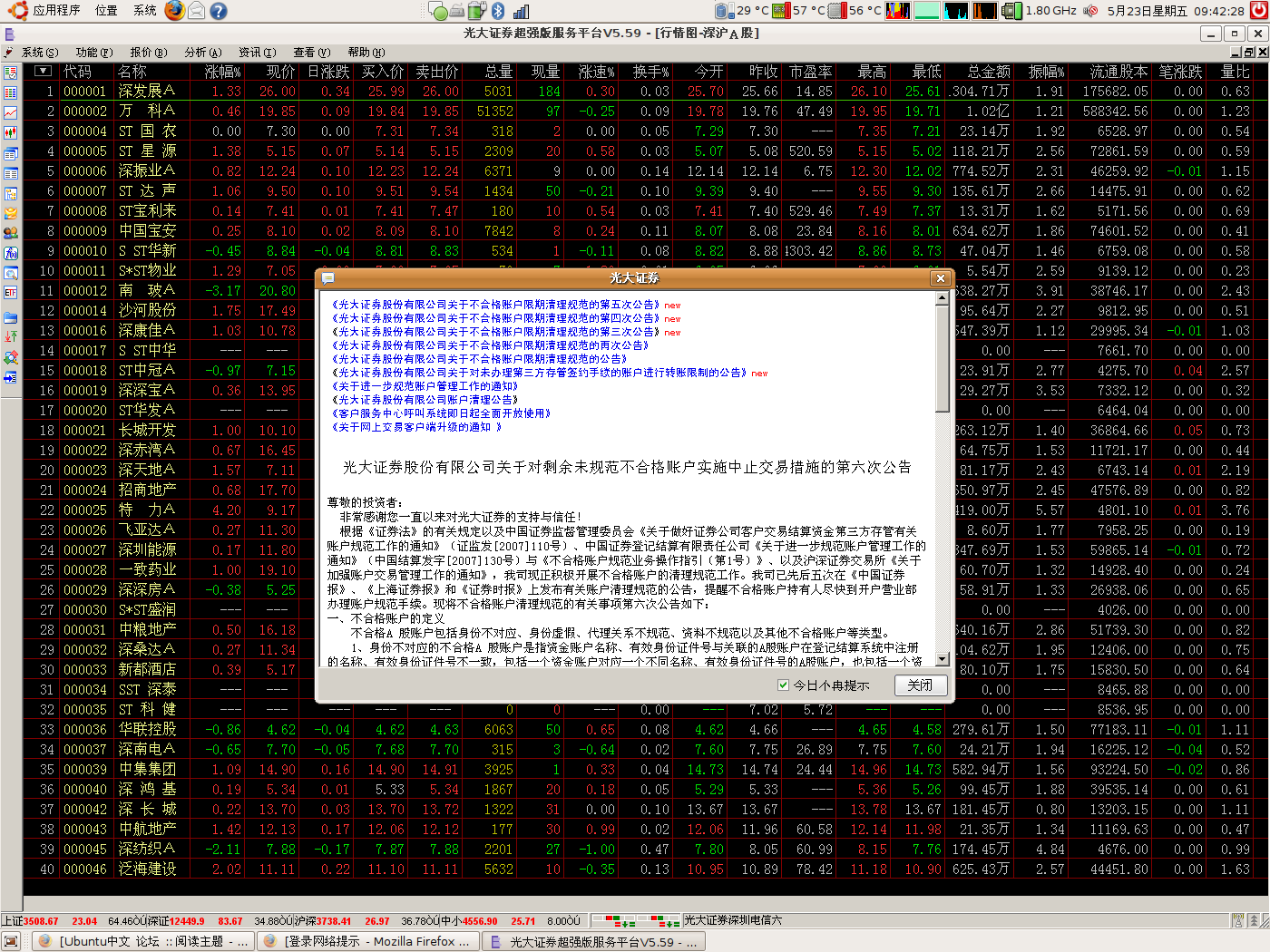Screen dimensions: 1270x952
Task: Click the 关闭 button in the dialog
Action: tap(920, 685)
